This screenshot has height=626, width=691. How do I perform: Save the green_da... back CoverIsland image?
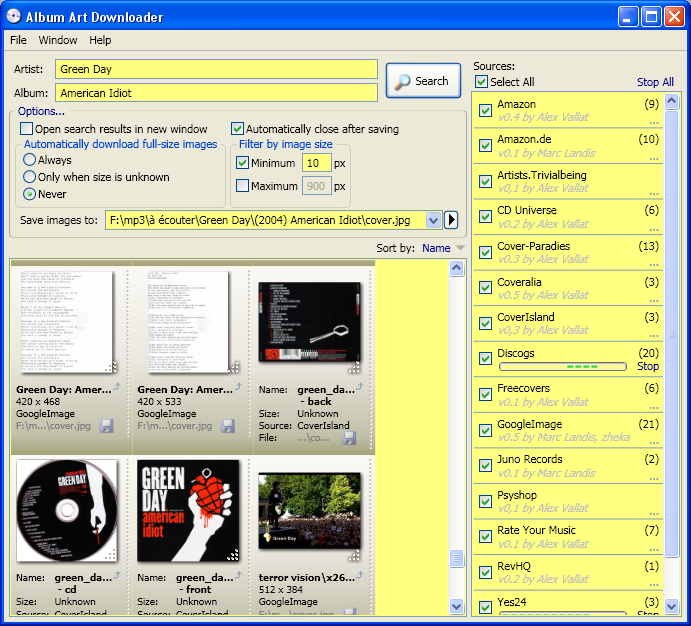pyautogui.click(x=349, y=438)
